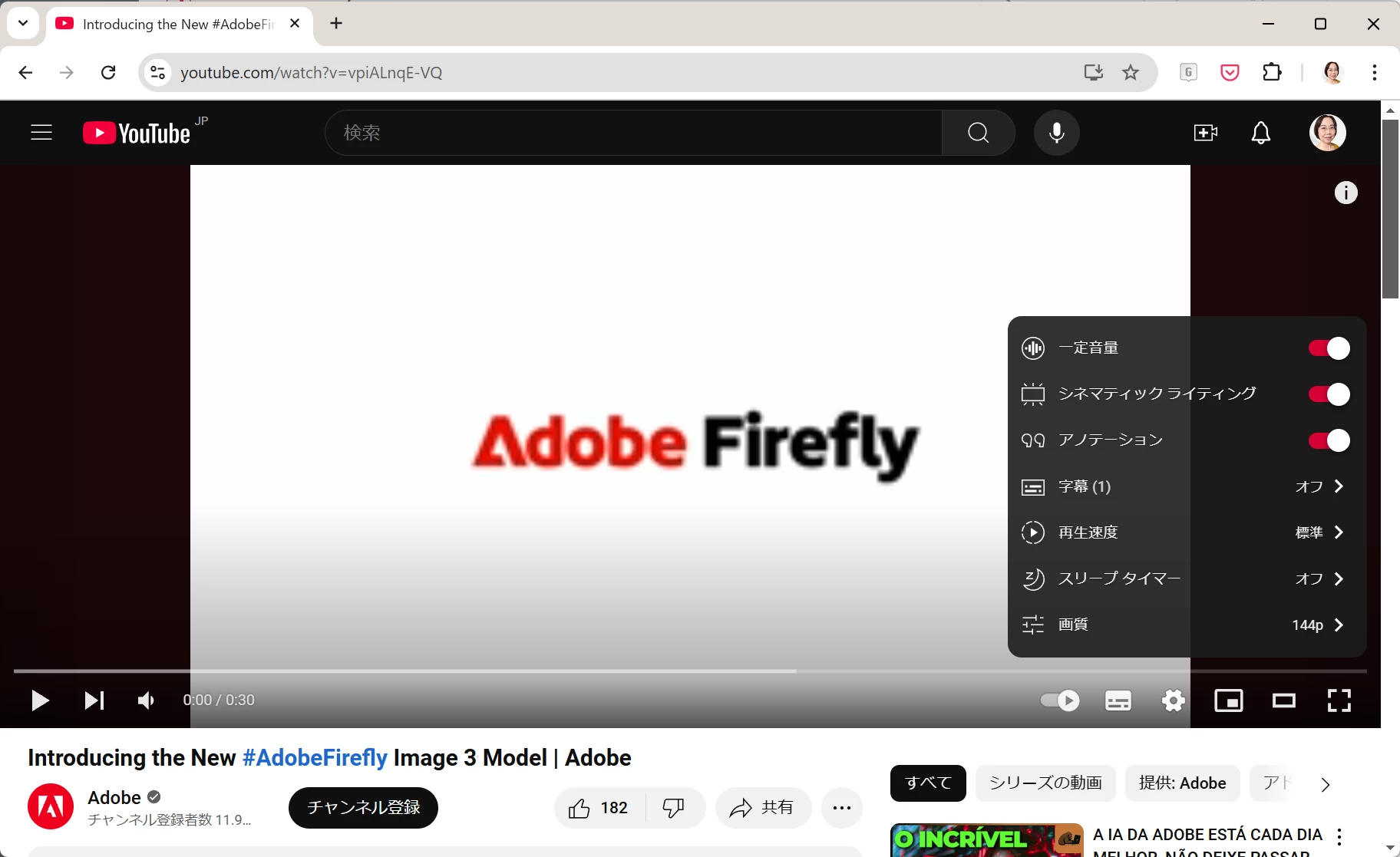This screenshot has width=1400, height=857.
Task: Turn off 一定音量 toggle
Action: 1329,348
